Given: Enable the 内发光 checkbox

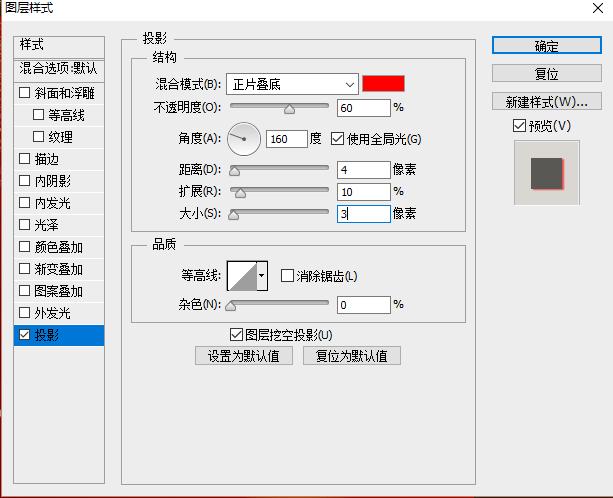Looking at the screenshot, I should point(25,202).
